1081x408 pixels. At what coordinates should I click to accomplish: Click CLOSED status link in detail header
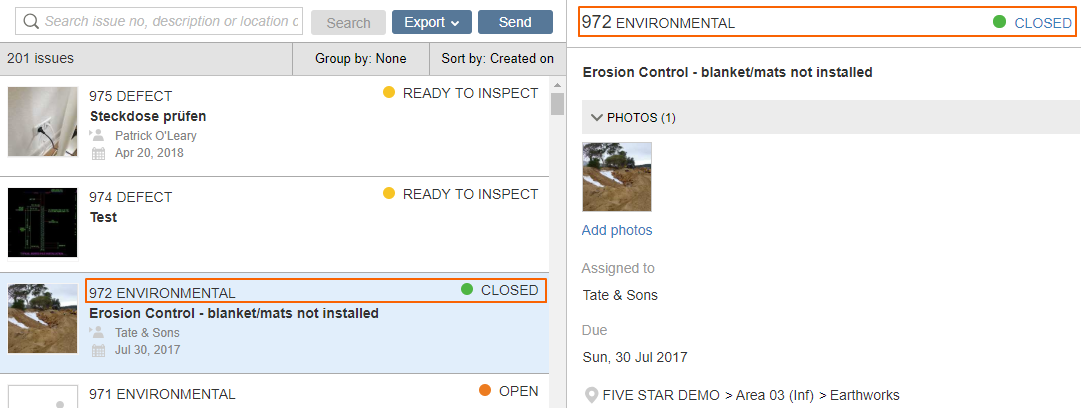tap(1043, 23)
